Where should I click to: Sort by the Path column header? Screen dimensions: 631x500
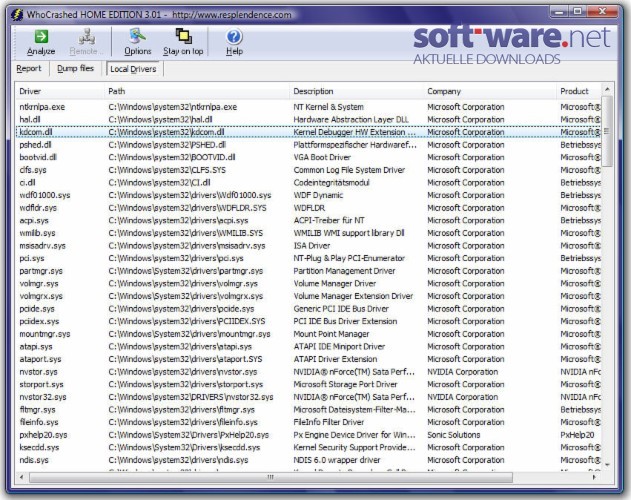pyautogui.click(x=197, y=91)
